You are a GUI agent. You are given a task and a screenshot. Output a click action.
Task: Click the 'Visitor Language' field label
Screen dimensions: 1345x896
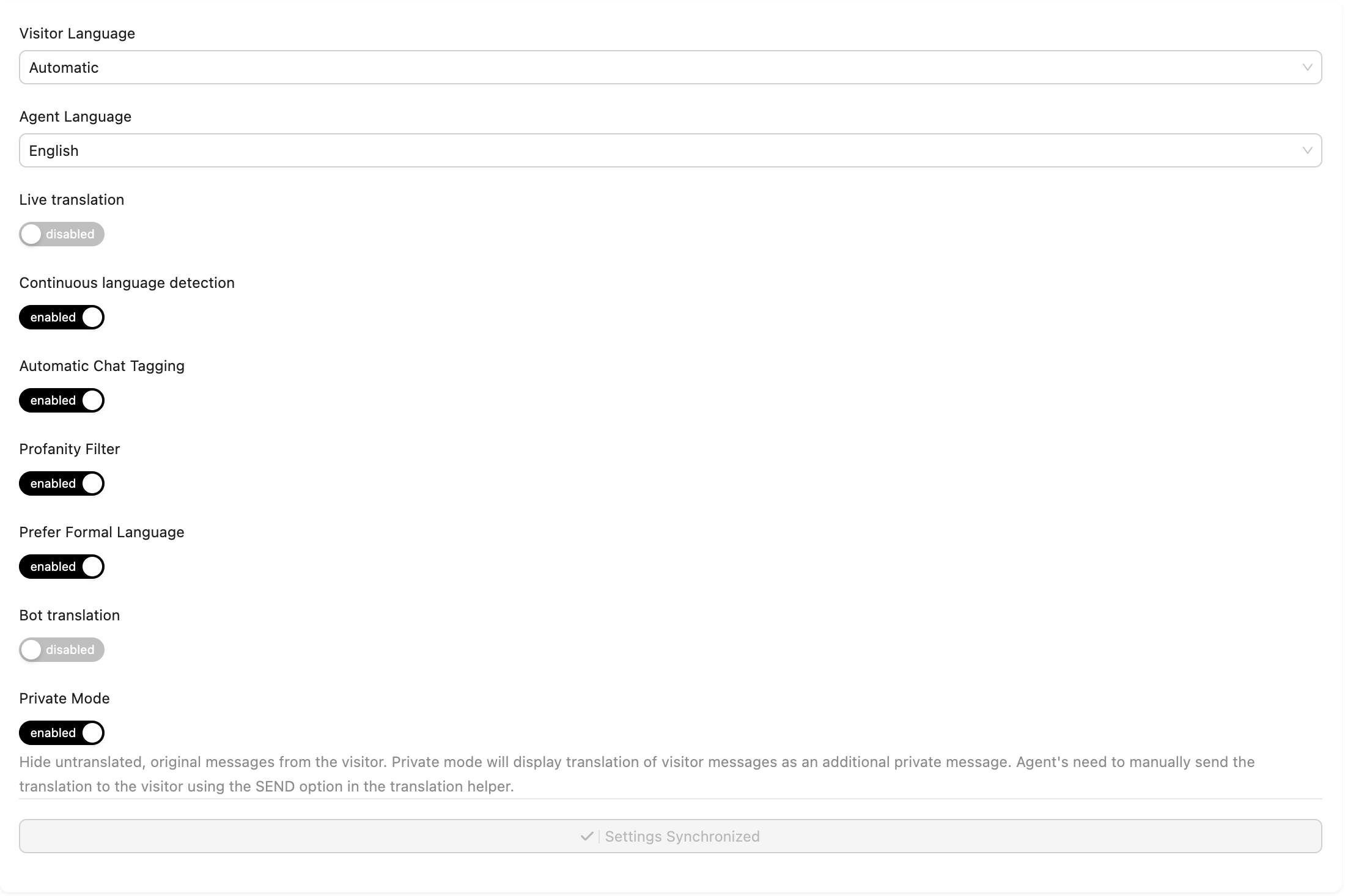pyautogui.click(x=77, y=34)
